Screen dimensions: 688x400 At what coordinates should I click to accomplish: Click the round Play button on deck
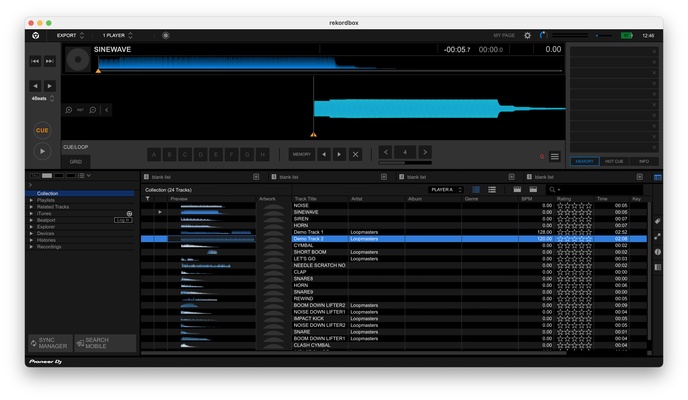point(42,151)
